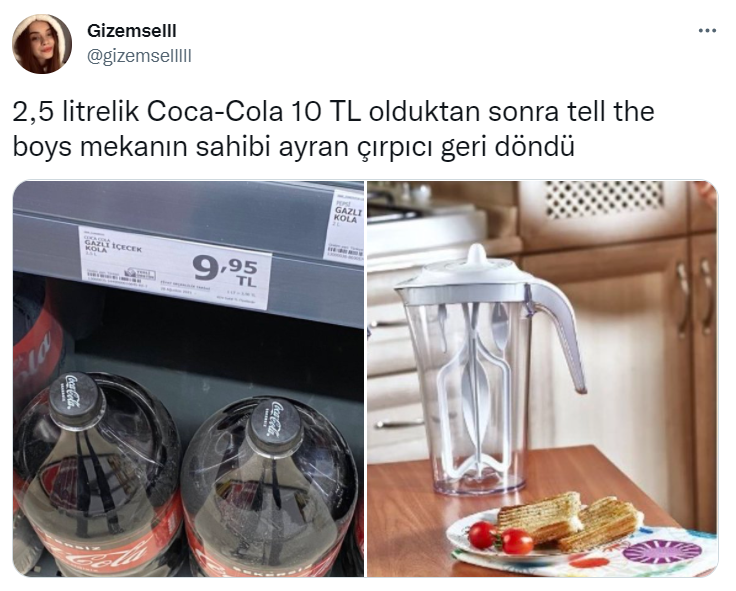
Task: Click the 9,95 TL price tag
Action: [x=174, y=268]
